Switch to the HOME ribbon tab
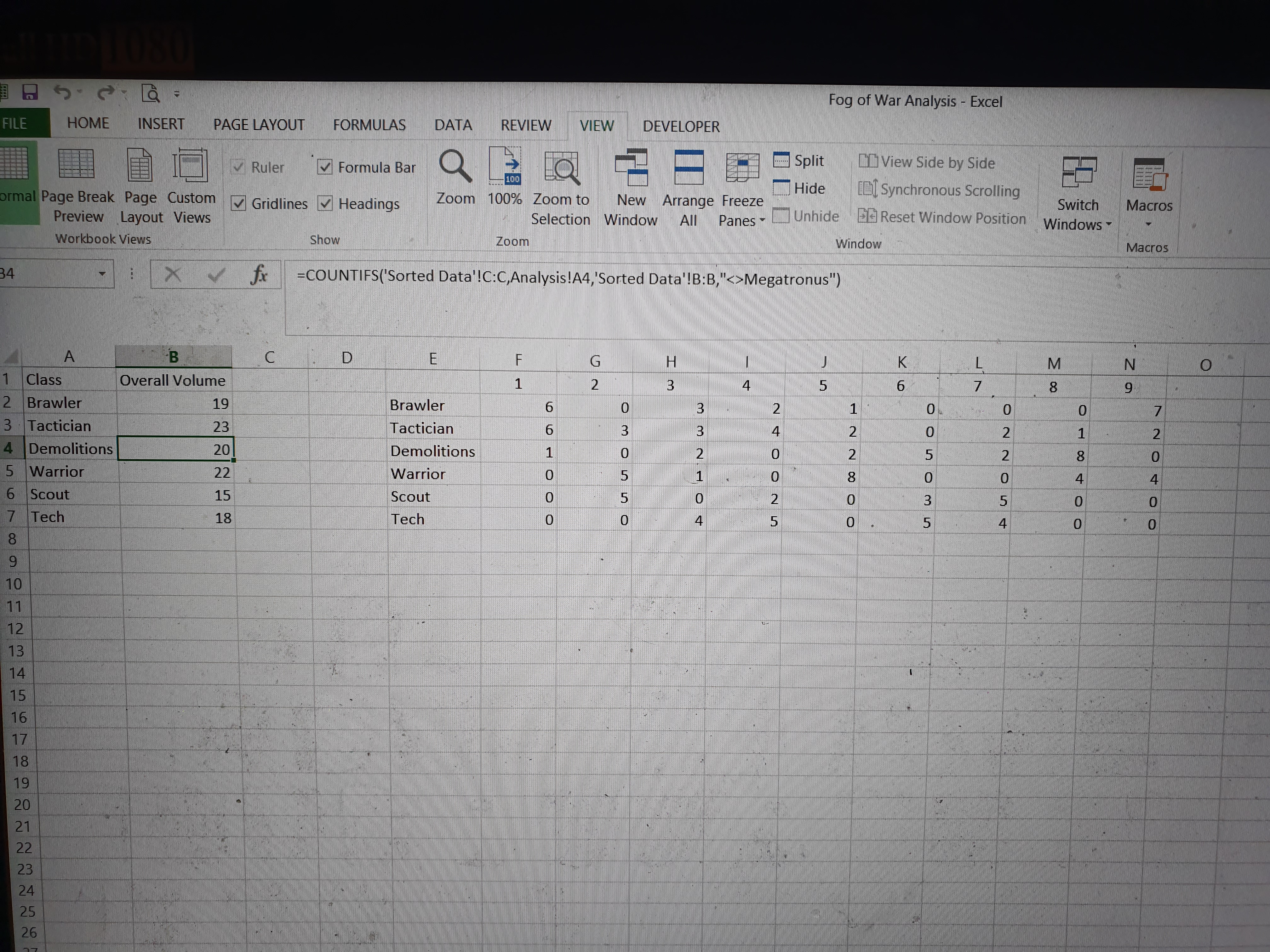Viewport: 1270px width, 952px height. click(88, 123)
